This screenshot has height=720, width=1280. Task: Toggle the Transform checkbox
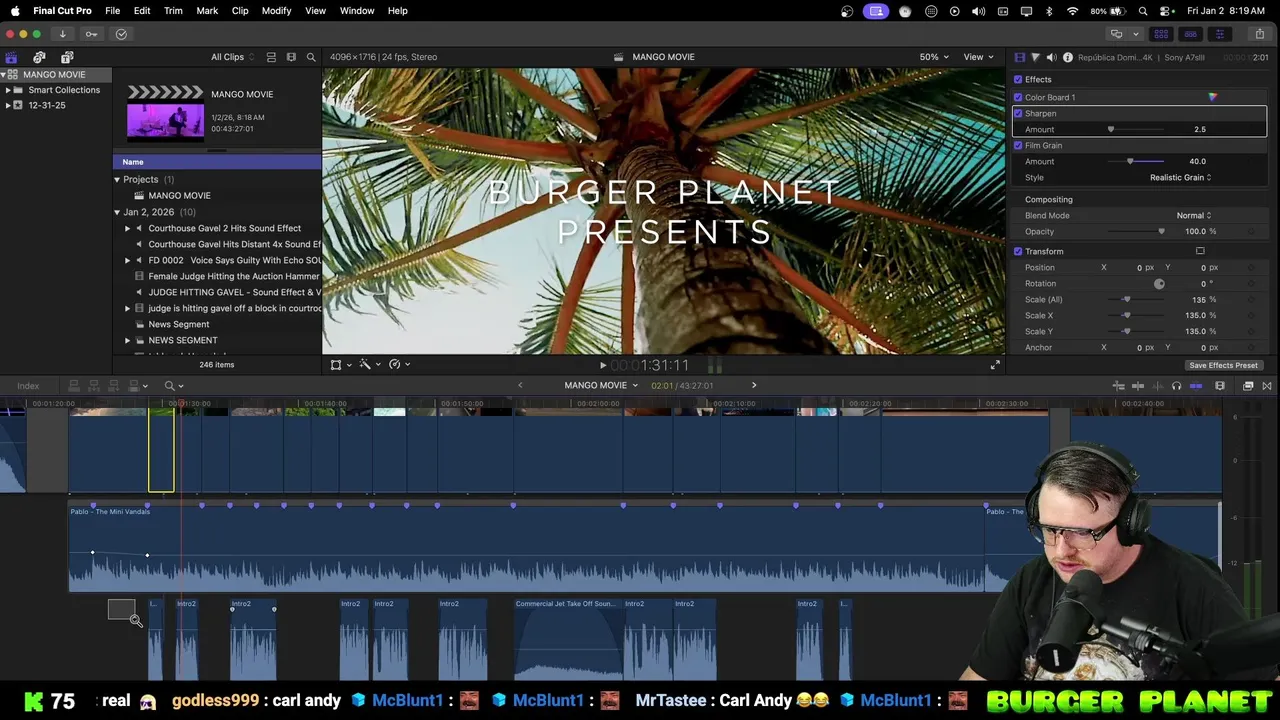coord(1018,251)
